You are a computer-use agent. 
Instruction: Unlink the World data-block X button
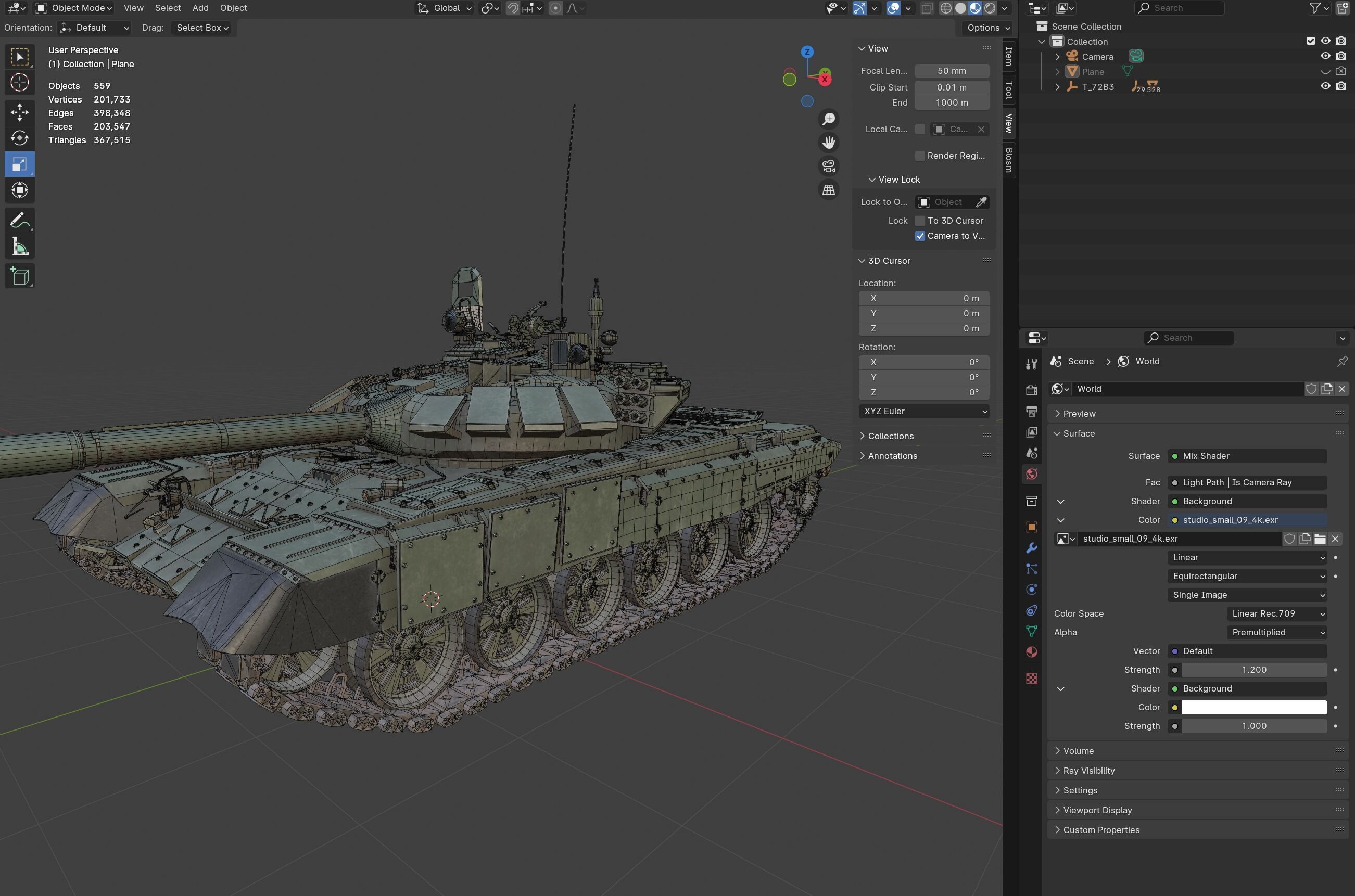[x=1342, y=389]
